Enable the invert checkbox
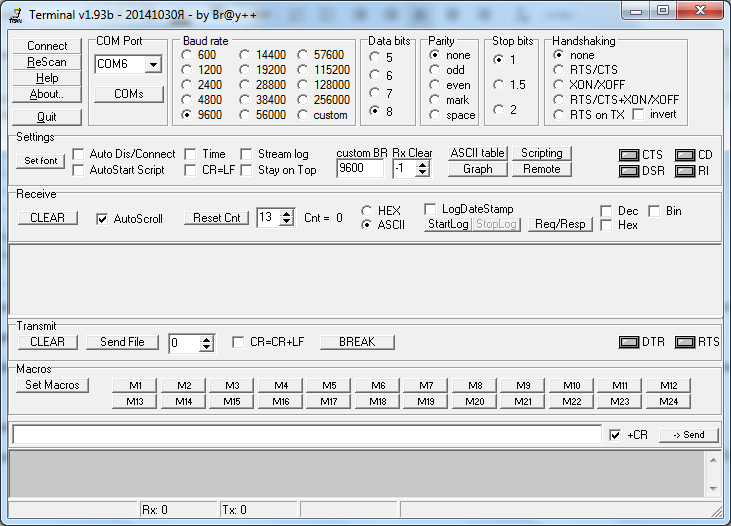The width and height of the screenshot is (731, 526). coord(638,114)
